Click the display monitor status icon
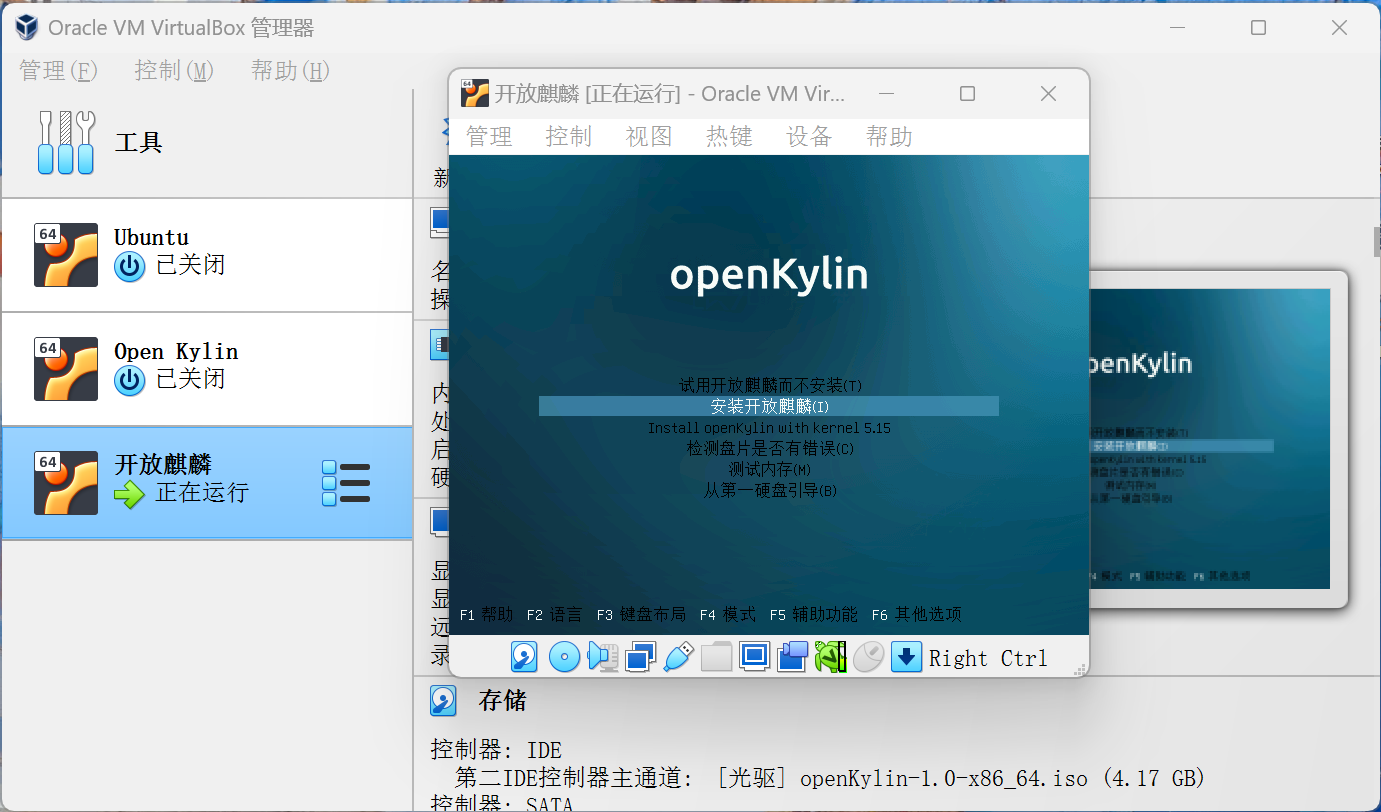This screenshot has height=812, width=1381. point(754,657)
